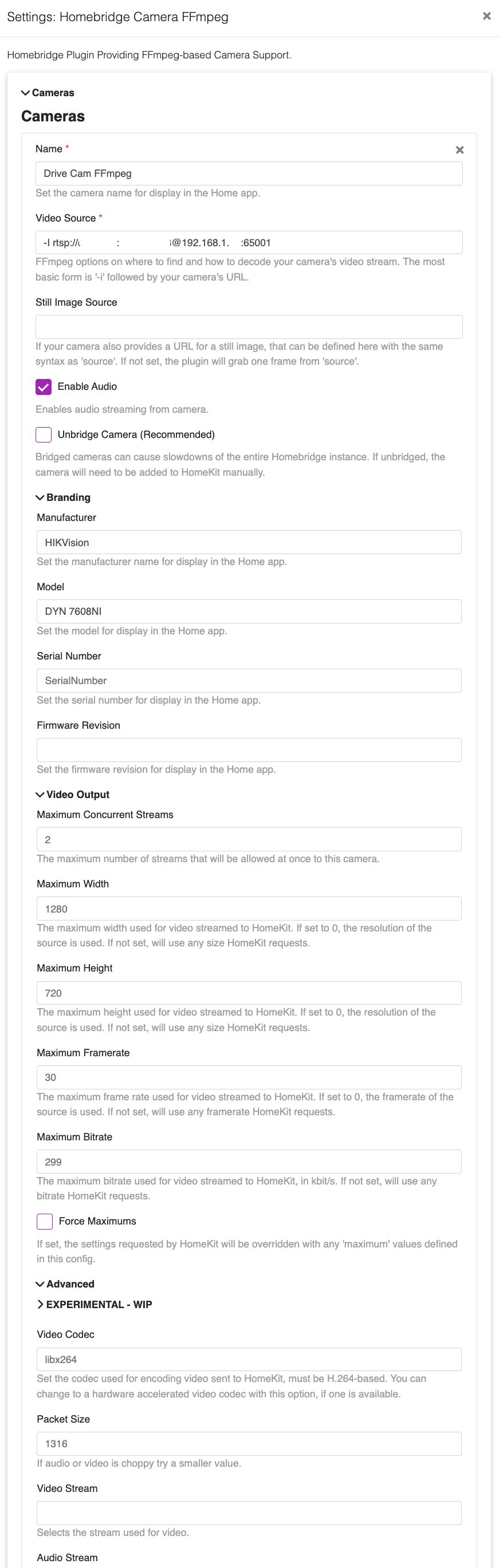Click the Model field with DYN 7608NI
The height and width of the screenshot is (1568, 499).
[x=249, y=611]
